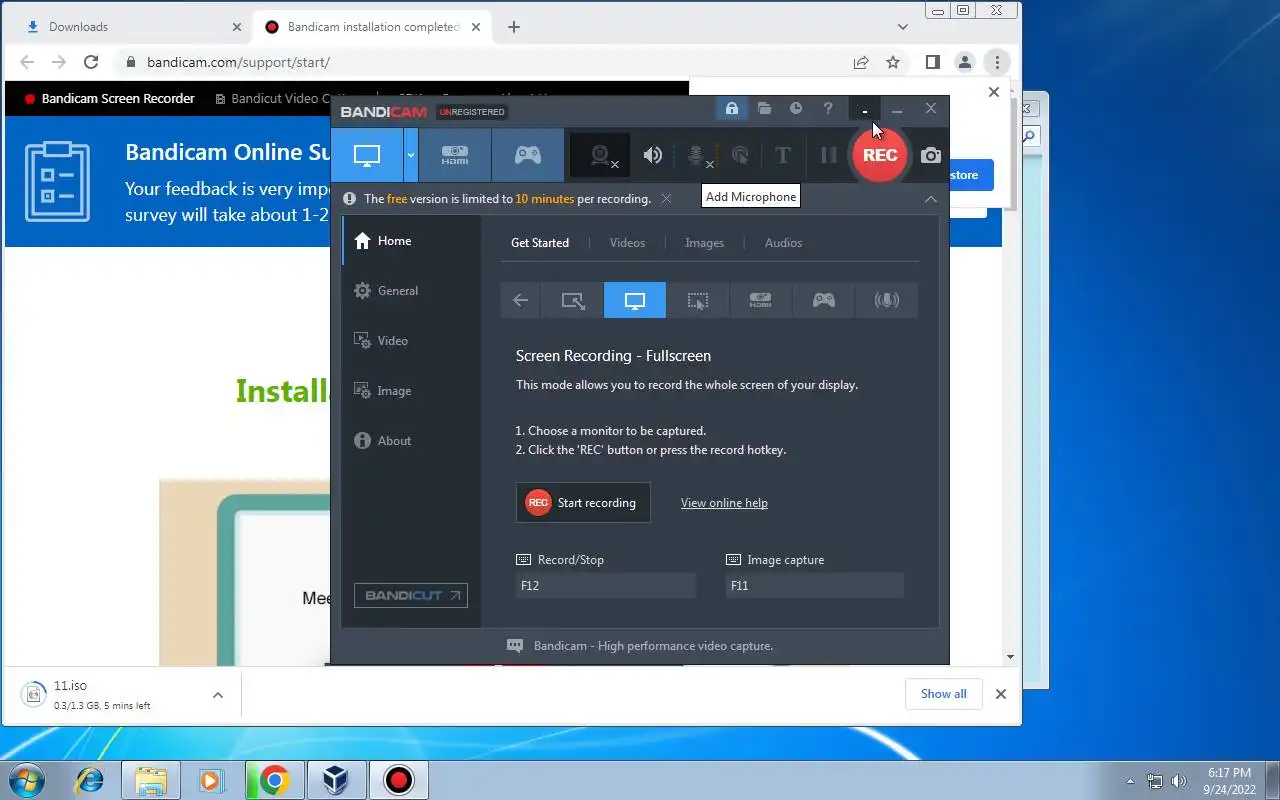This screenshot has height=800, width=1280.
Task: Open the View online help link
Action: [724, 503]
